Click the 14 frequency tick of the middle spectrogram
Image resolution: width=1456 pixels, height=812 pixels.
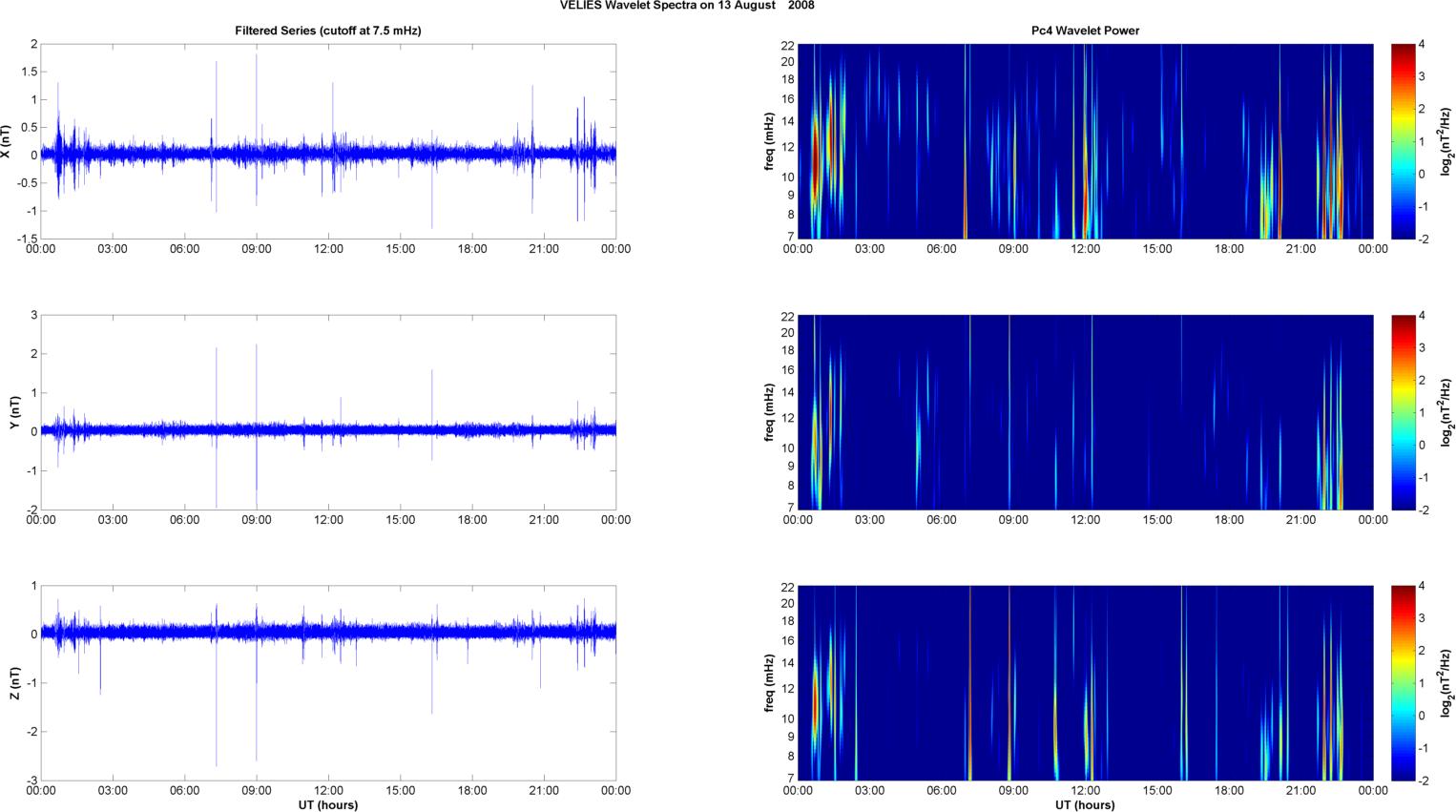pos(787,392)
